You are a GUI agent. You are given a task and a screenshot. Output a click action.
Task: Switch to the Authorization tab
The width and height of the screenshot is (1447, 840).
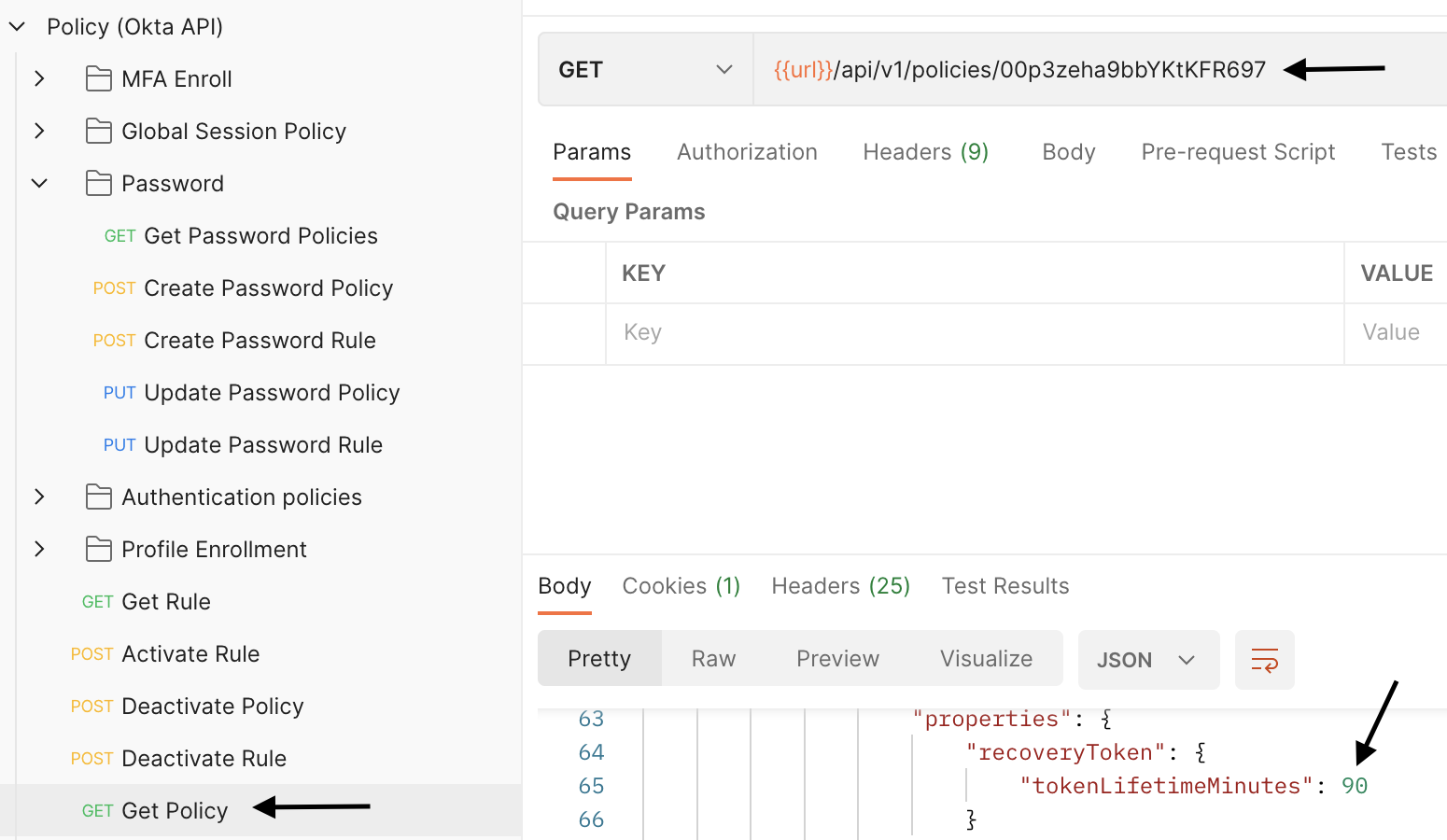coord(747,152)
